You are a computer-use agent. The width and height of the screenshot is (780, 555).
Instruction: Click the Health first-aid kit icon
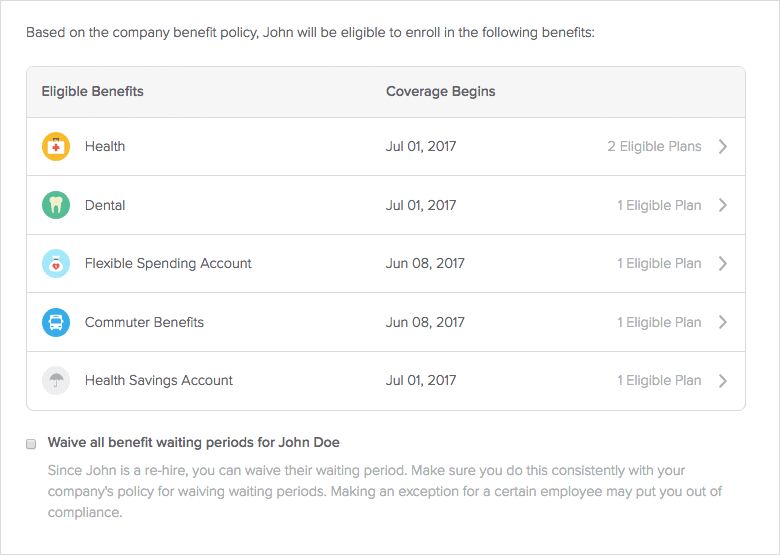[56, 147]
